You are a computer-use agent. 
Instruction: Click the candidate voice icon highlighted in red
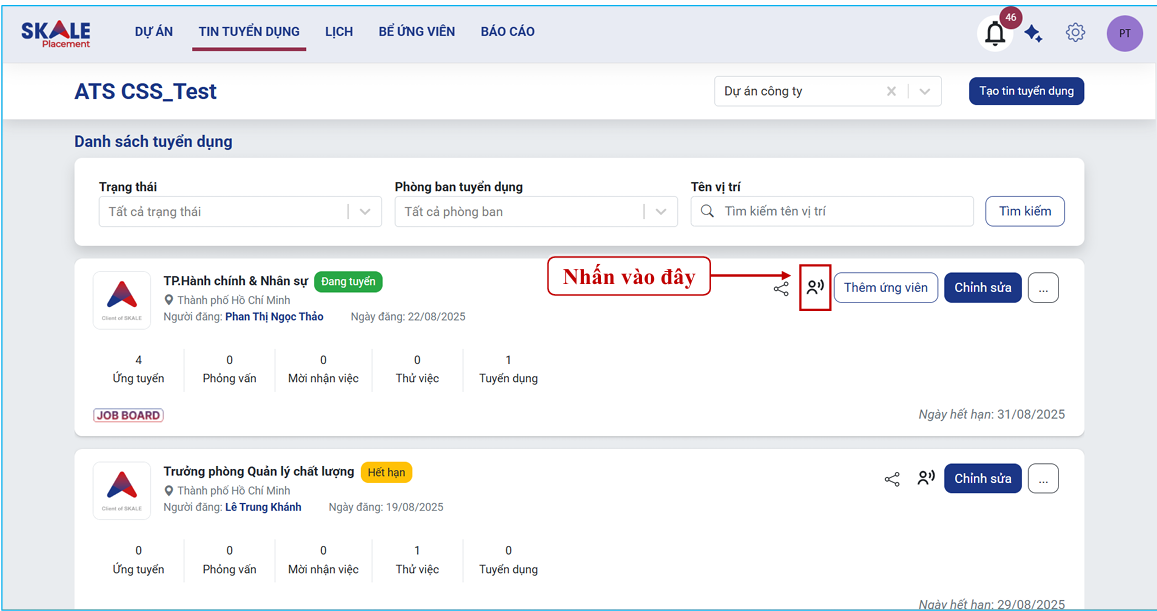(815, 288)
